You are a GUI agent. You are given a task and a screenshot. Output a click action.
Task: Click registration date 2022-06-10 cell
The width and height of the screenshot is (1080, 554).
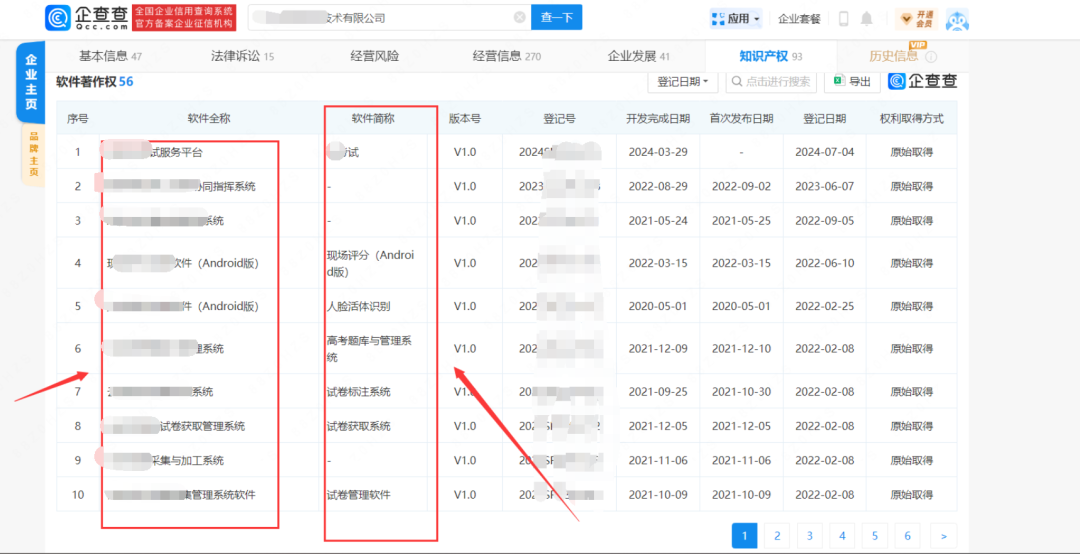click(824, 263)
